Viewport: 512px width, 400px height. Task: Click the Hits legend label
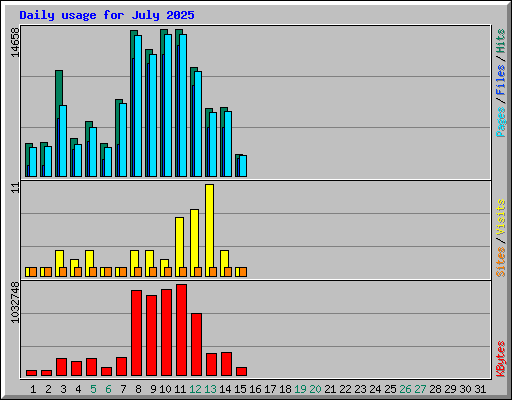click(x=500, y=41)
